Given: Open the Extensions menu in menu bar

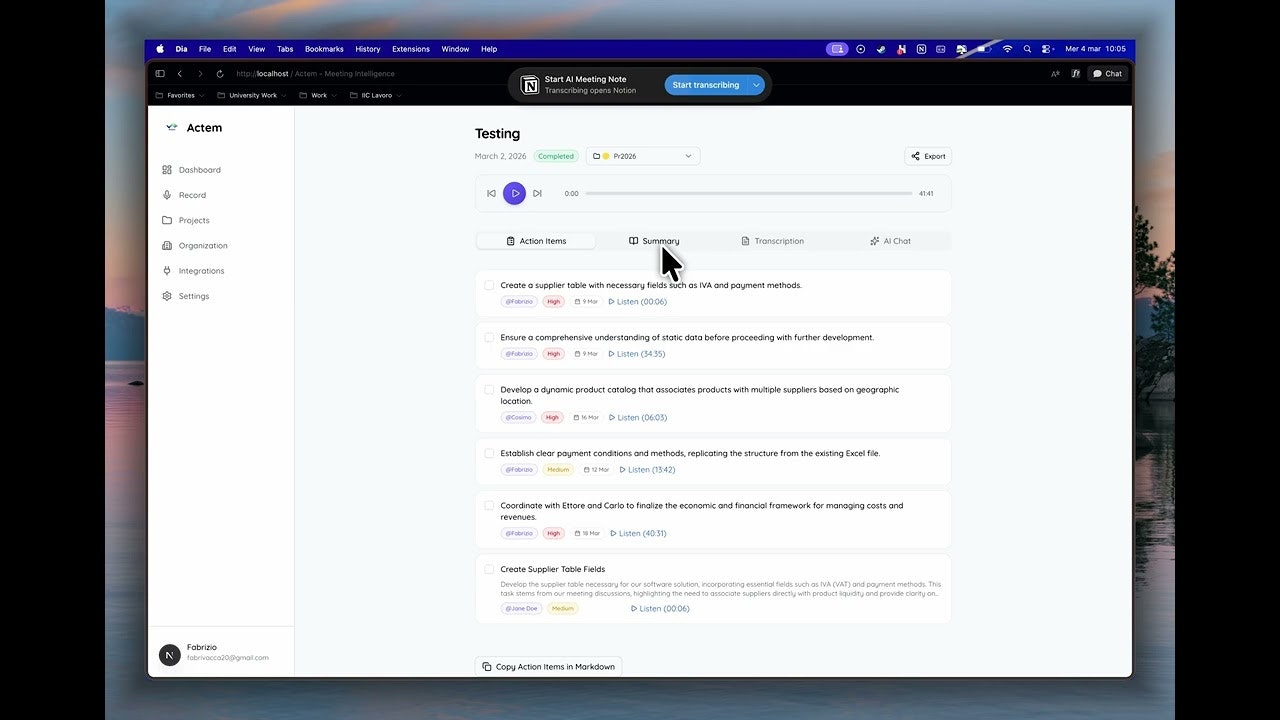Looking at the screenshot, I should 411,49.
